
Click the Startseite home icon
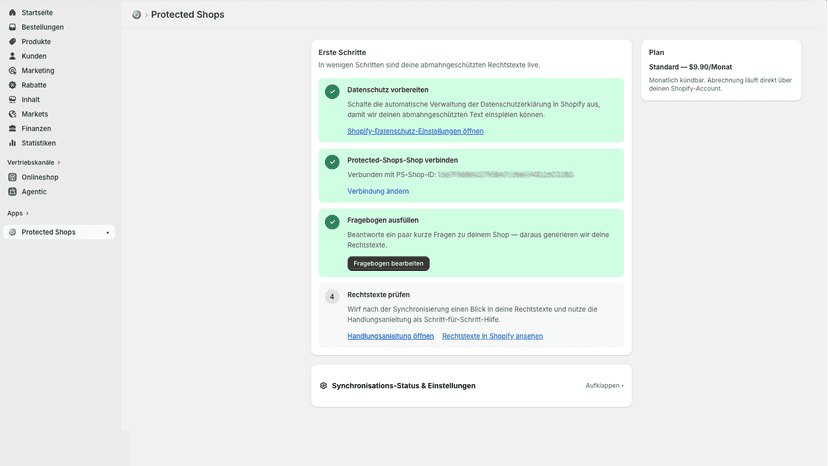coord(12,12)
